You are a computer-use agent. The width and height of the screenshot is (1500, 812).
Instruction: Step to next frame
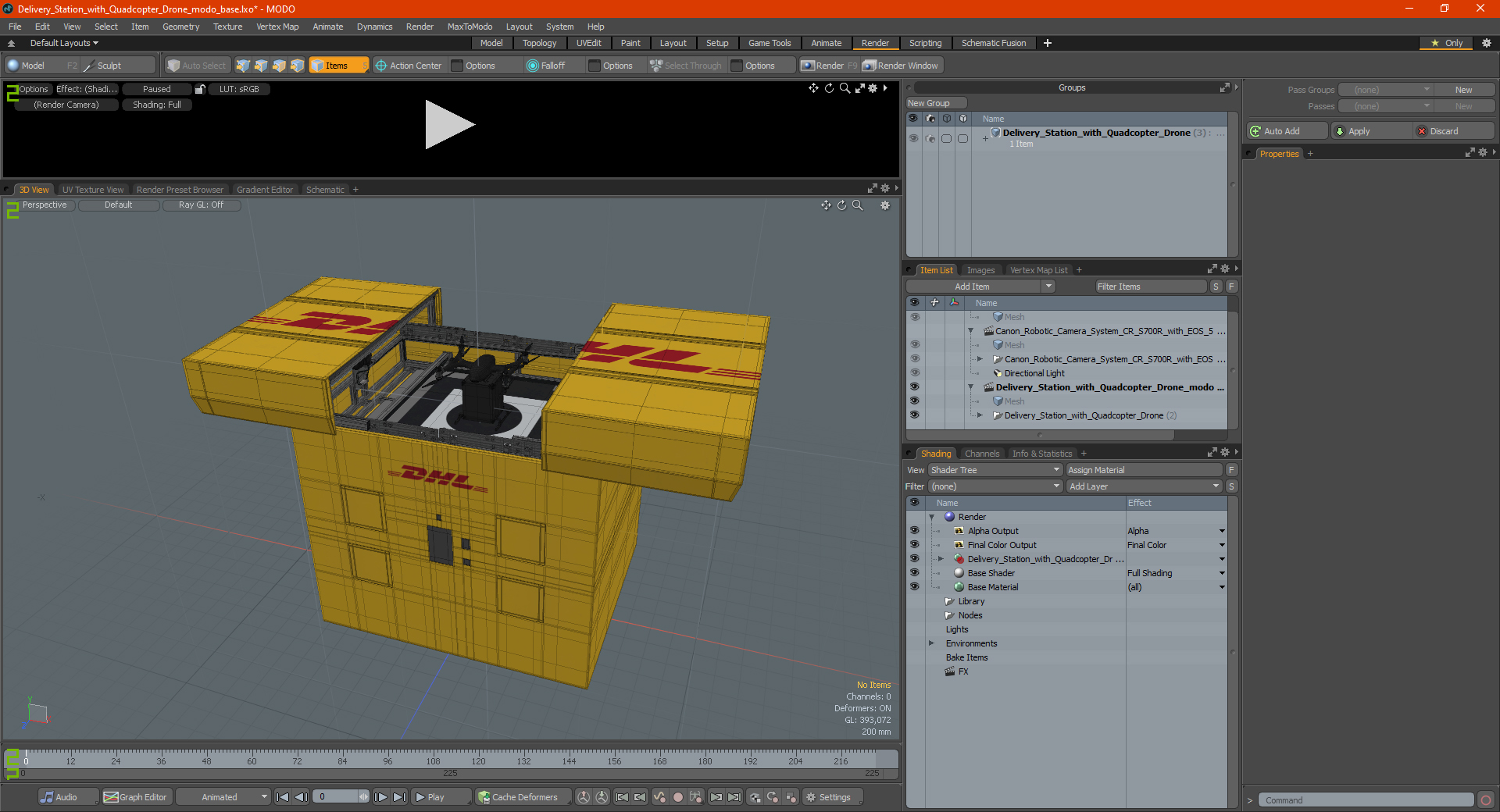[x=381, y=797]
